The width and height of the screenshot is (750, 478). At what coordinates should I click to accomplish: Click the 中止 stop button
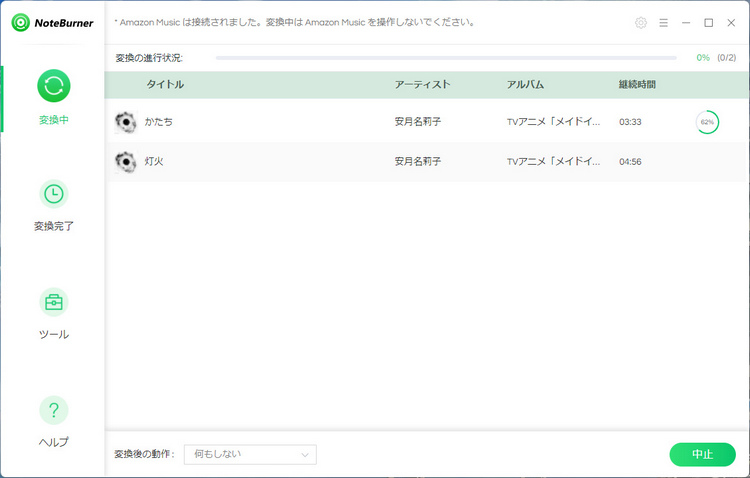pyautogui.click(x=702, y=454)
